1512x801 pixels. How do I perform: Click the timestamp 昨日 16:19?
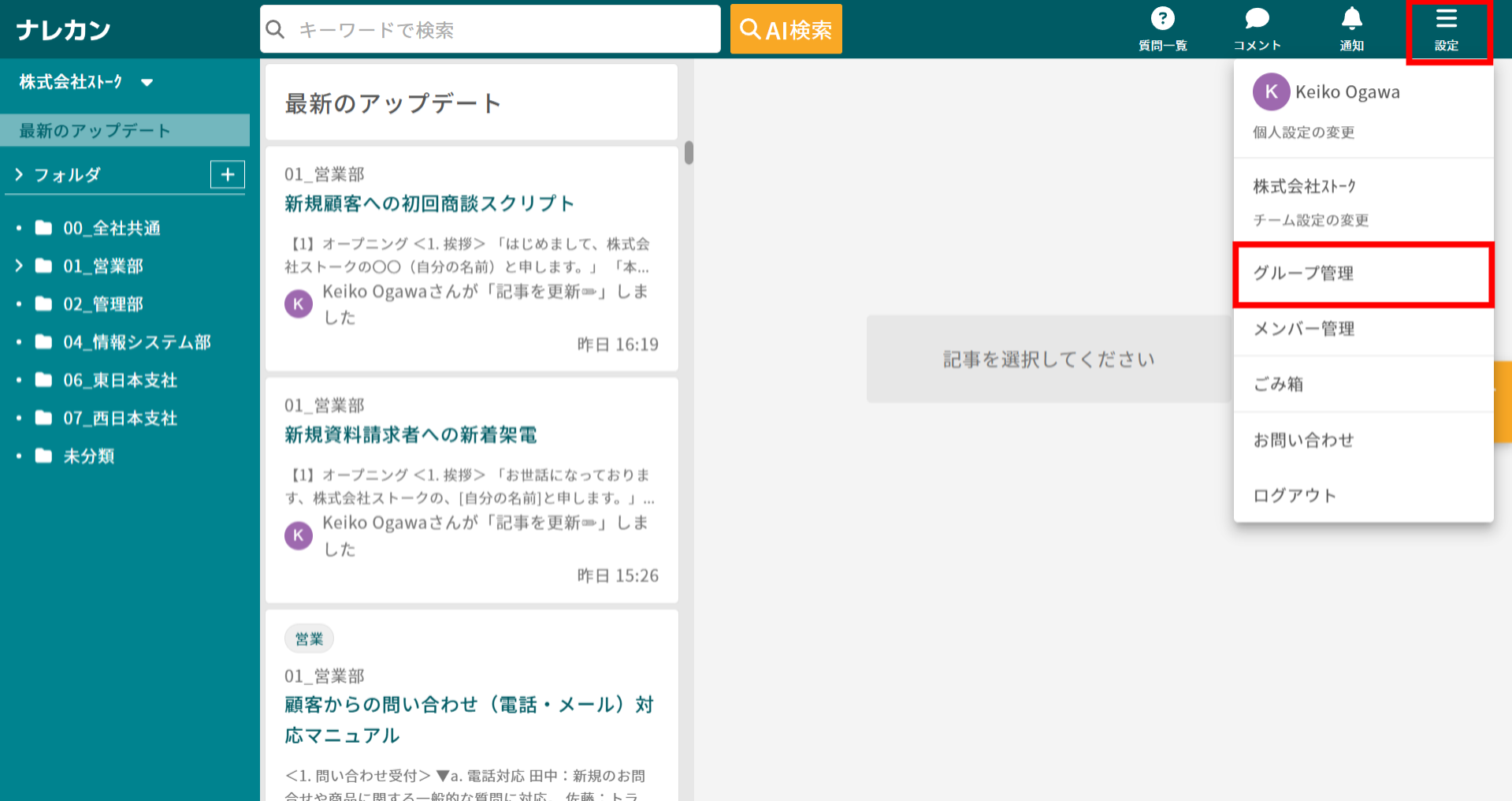tap(618, 345)
